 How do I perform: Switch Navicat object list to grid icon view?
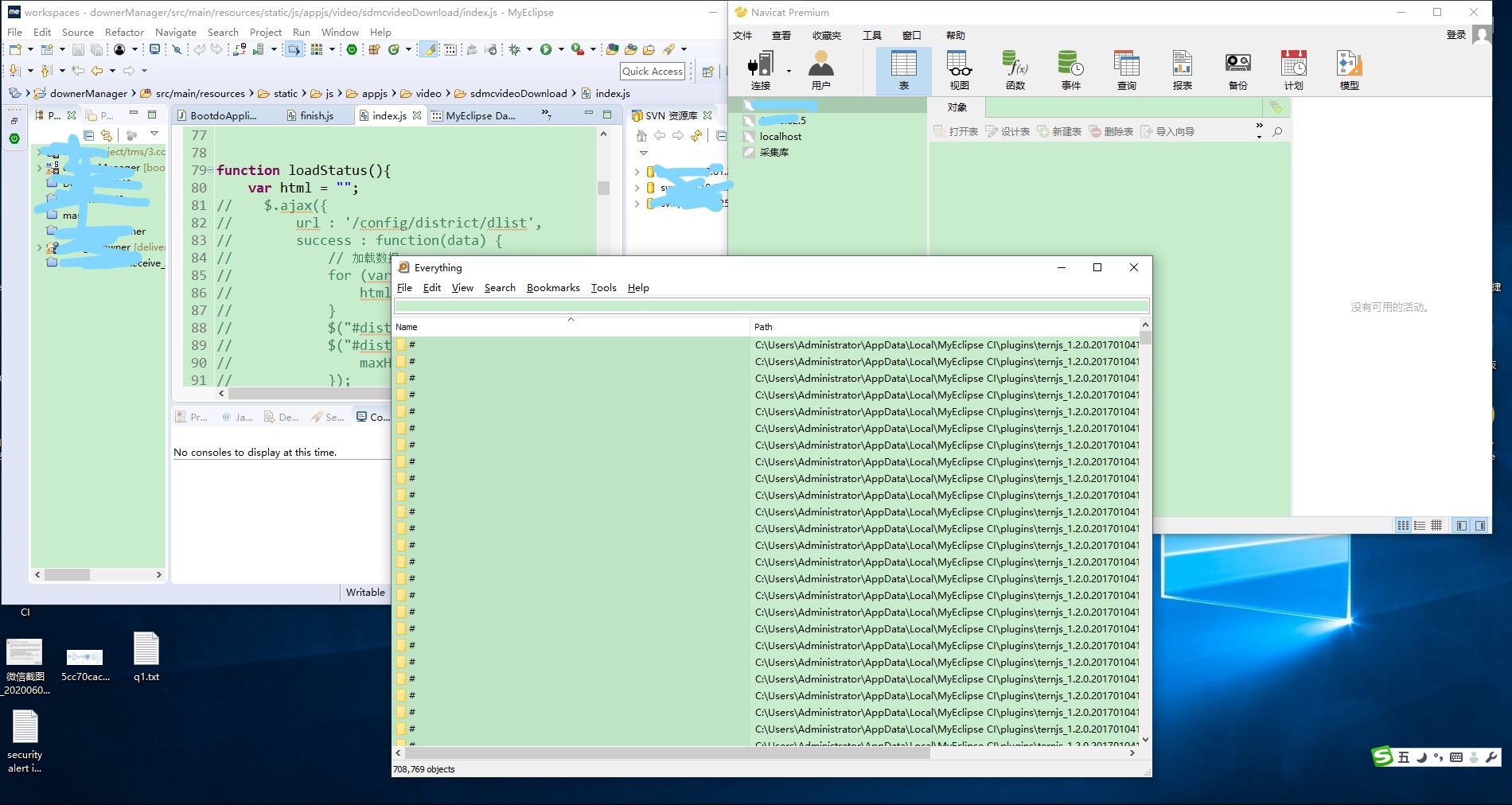(x=1403, y=525)
